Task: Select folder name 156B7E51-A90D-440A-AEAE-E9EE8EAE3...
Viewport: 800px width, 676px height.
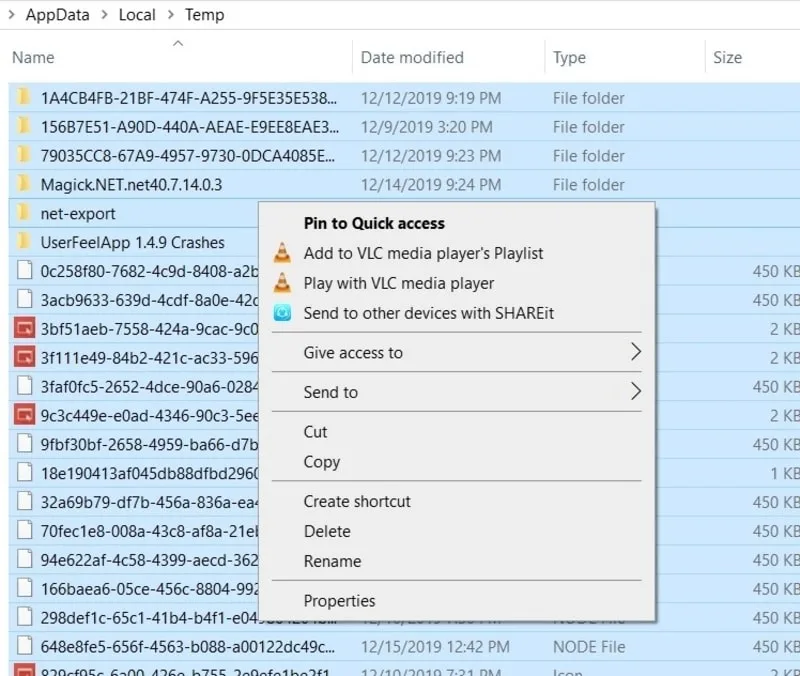Action: click(x=190, y=127)
